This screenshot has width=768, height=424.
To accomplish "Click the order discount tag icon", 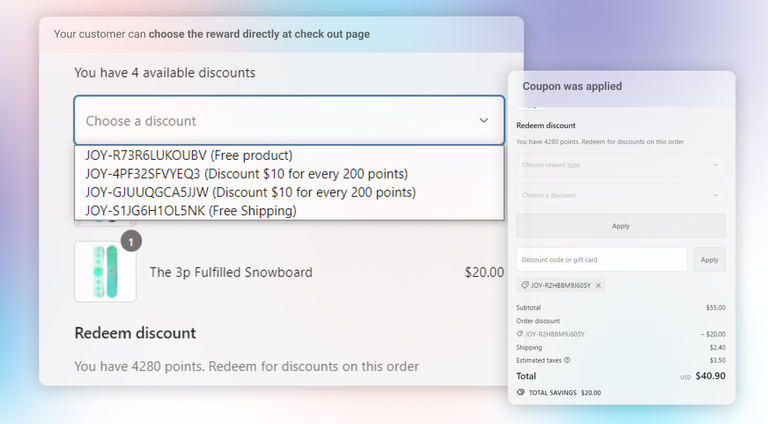I will [x=520, y=333].
